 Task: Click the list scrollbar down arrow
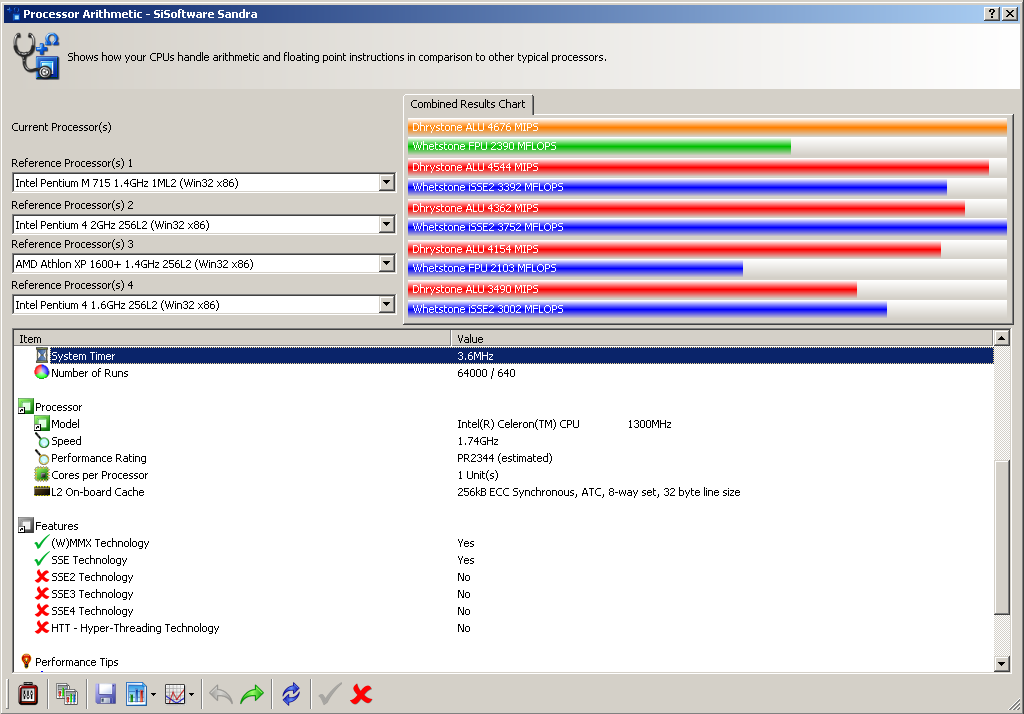(1000, 664)
